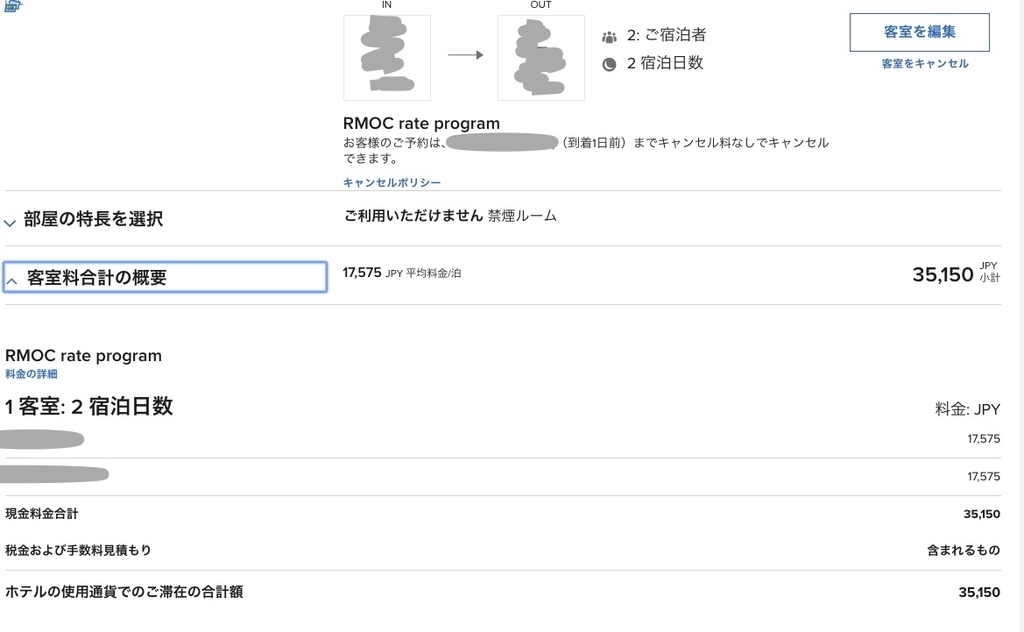1024x632 pixels.
Task: Click the guests icon beside ご宿泊者
Action: click(x=609, y=37)
